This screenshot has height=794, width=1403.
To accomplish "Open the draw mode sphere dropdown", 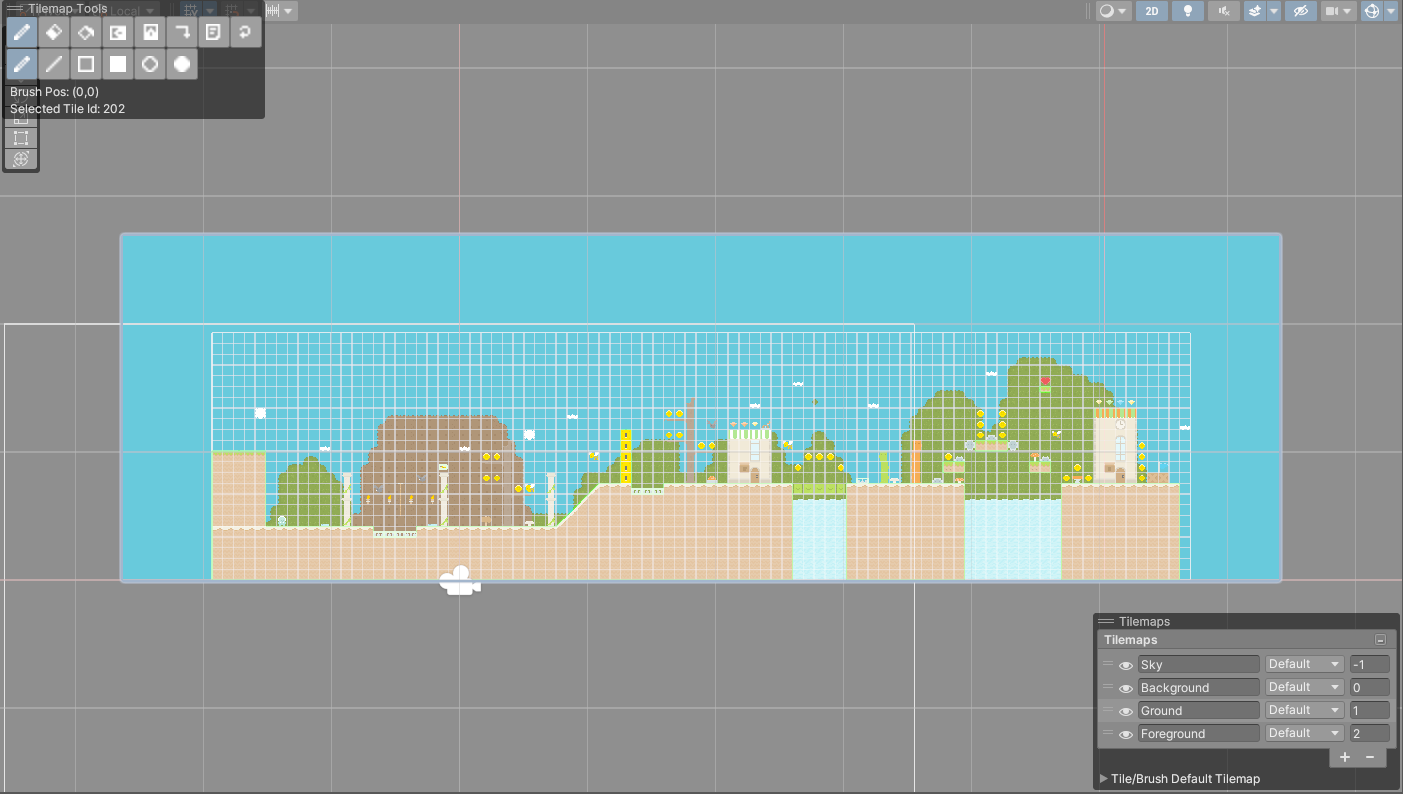I will (1113, 11).
